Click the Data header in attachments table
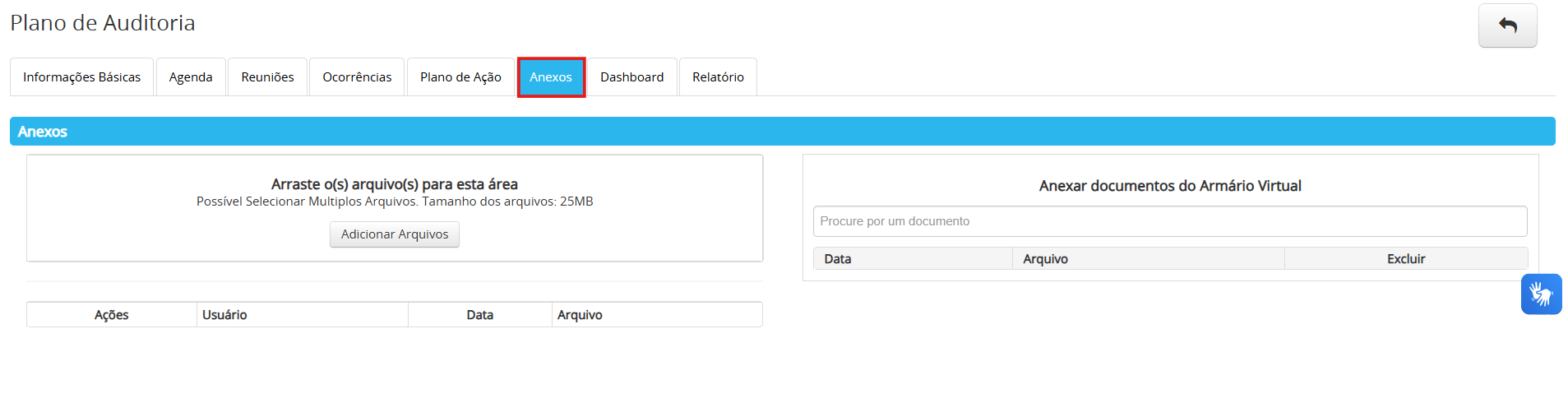1568x403 pixels. (x=480, y=315)
